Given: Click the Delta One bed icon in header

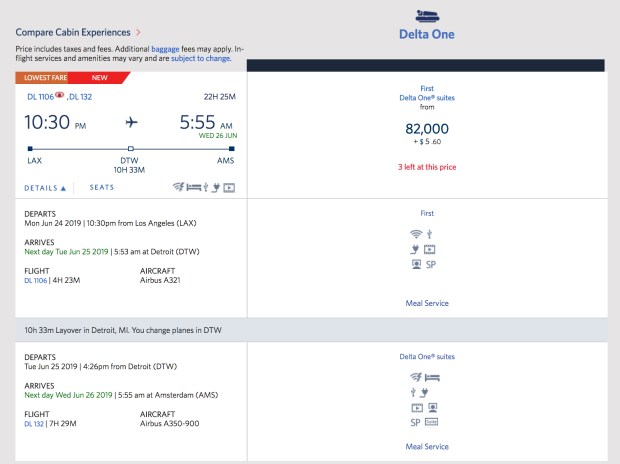Looking at the screenshot, I should 433,15.
